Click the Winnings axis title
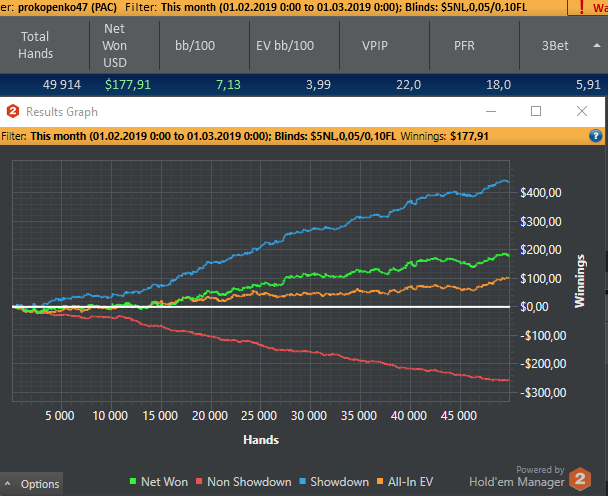This screenshot has width=608, height=496. pos(579,281)
